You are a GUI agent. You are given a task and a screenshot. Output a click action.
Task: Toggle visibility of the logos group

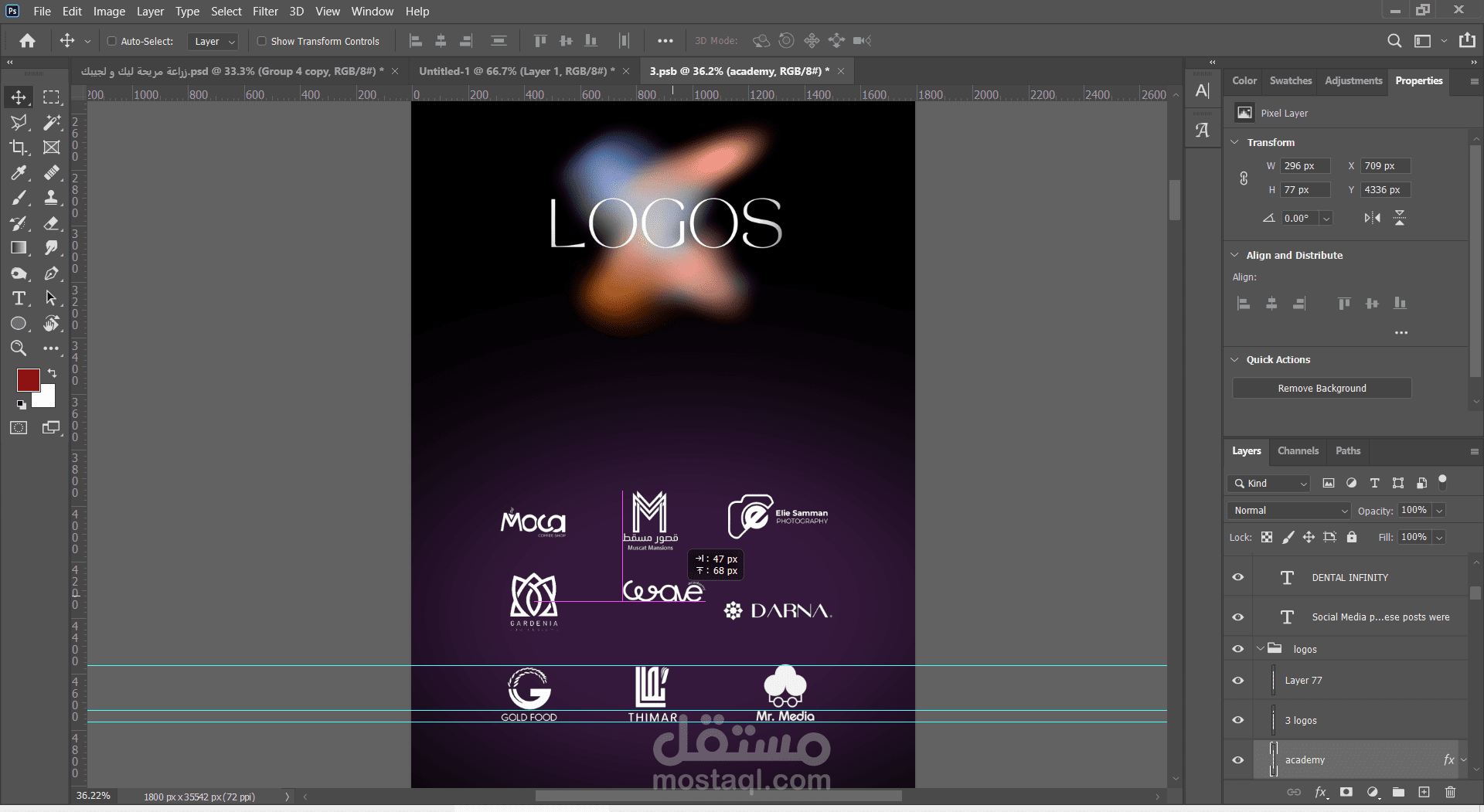coord(1238,649)
